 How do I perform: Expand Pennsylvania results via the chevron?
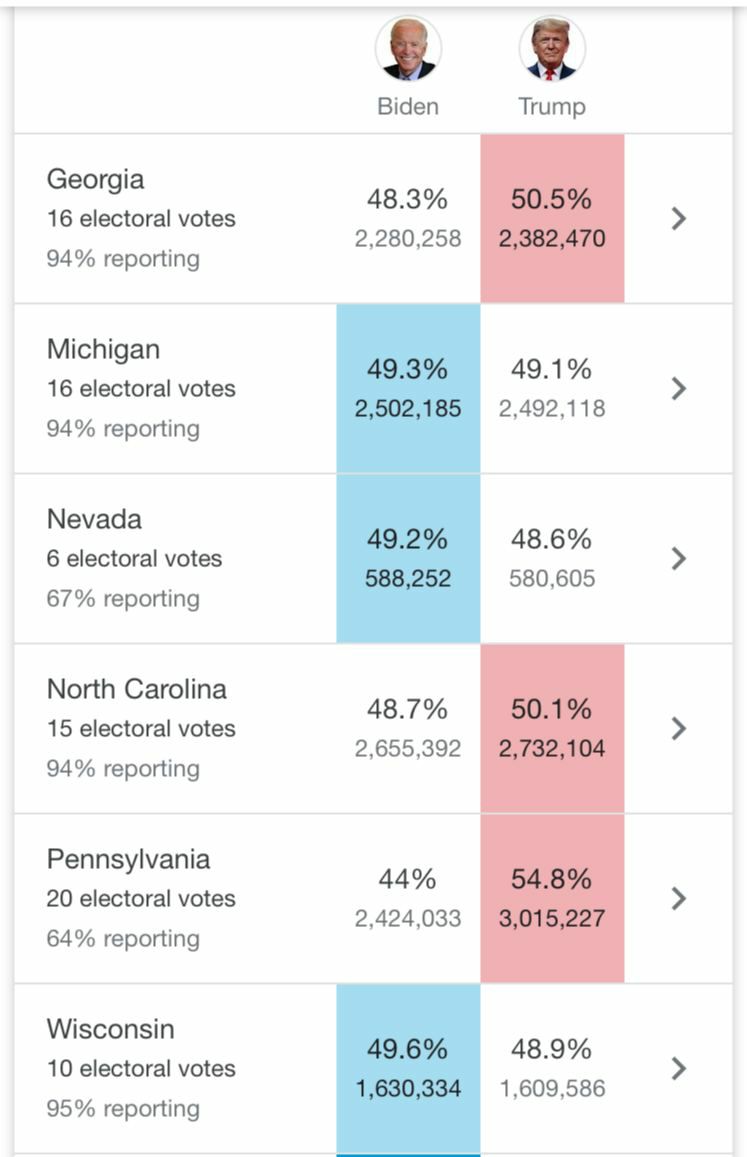pos(679,899)
